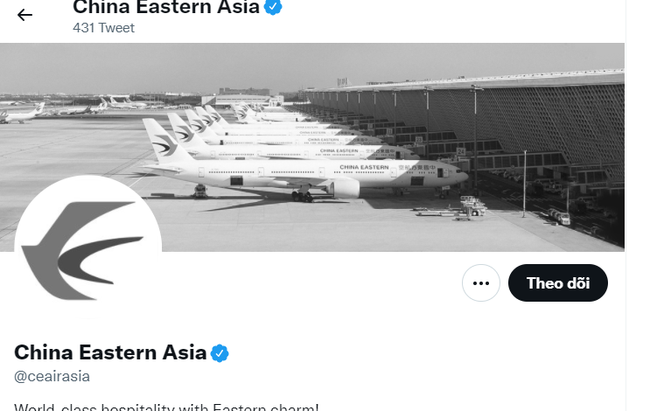Click the verified badge beside the profile name

pyautogui.click(x=220, y=352)
